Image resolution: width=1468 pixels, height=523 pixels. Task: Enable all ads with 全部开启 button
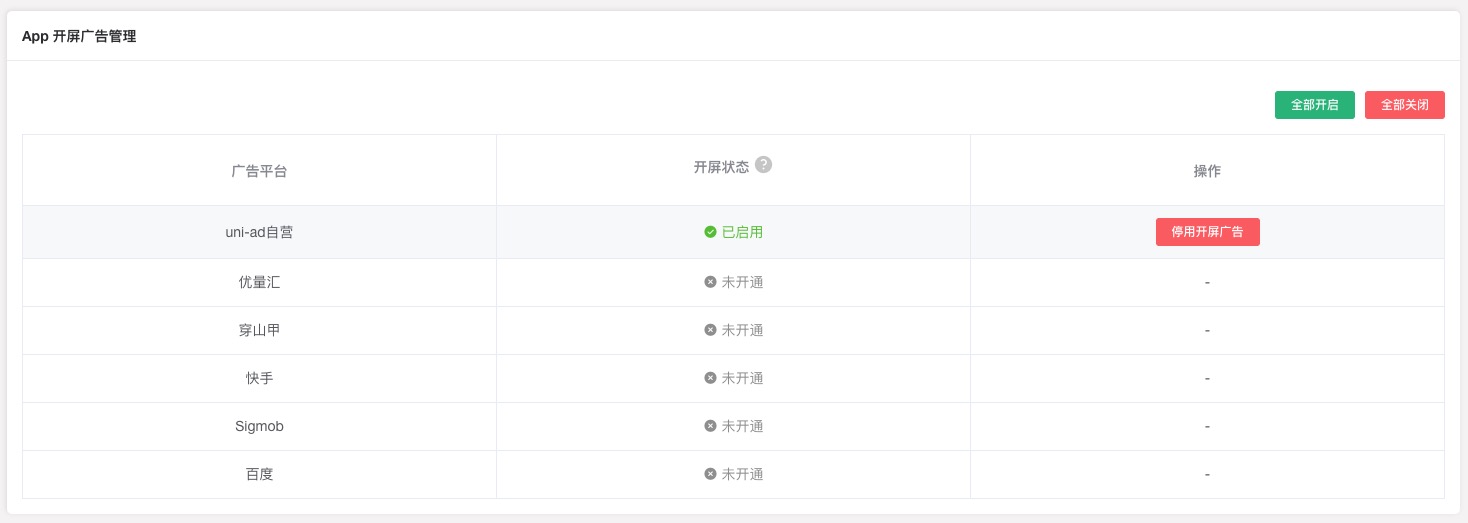click(1314, 105)
